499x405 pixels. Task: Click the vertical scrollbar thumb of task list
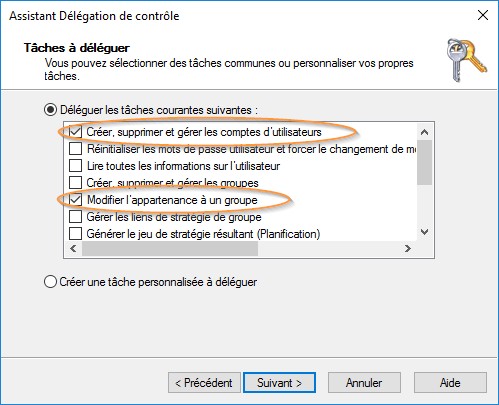point(424,162)
